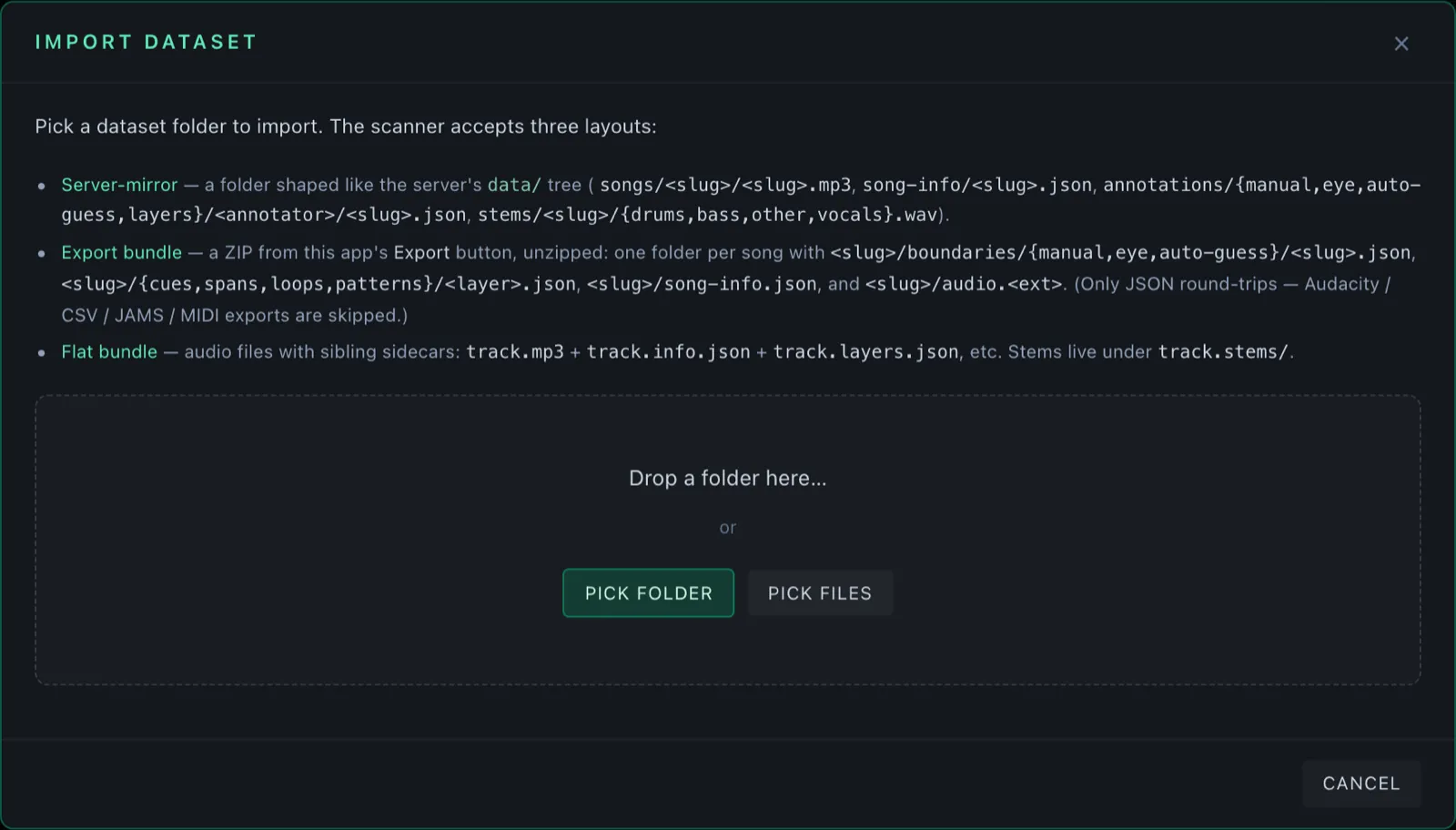The width and height of the screenshot is (1456, 830).
Task: Click the 'Drop a folder here...' text
Action: 728,479
